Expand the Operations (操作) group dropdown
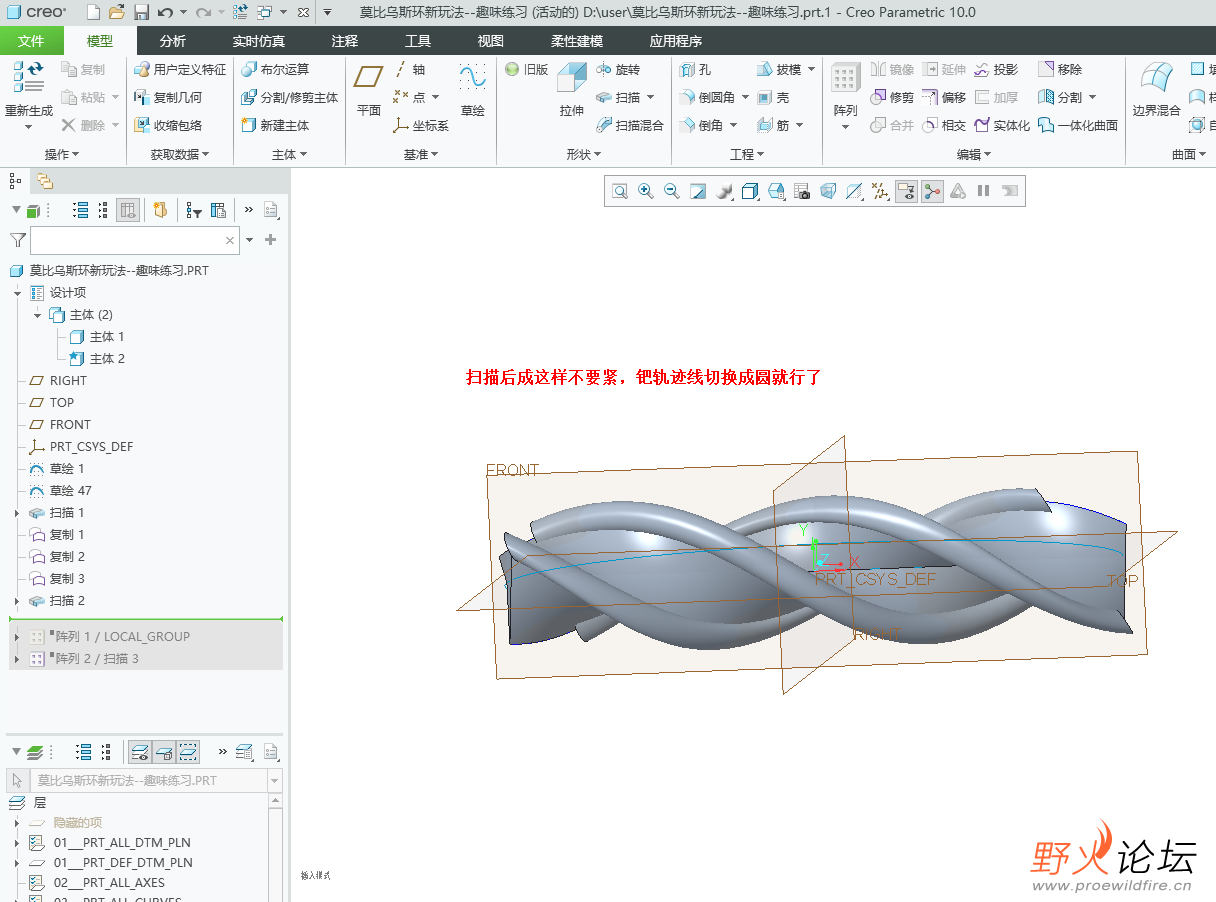 [62, 154]
